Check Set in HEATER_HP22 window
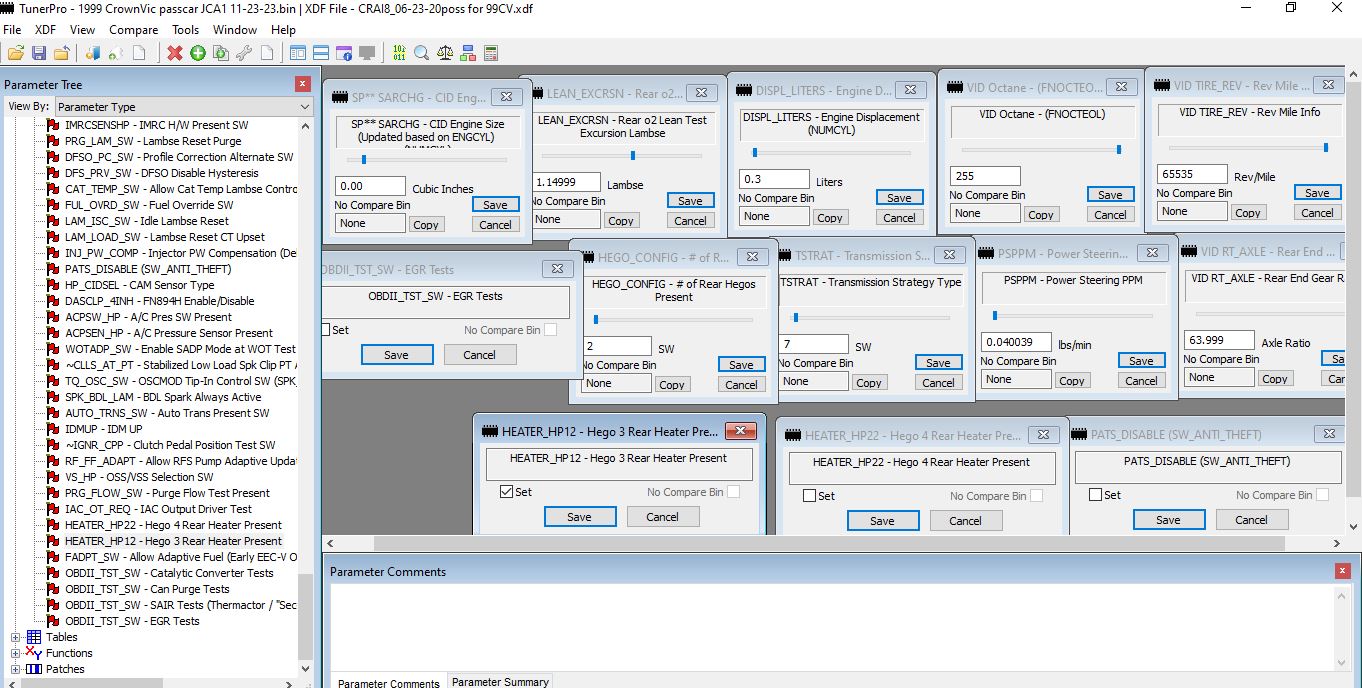 coord(810,496)
